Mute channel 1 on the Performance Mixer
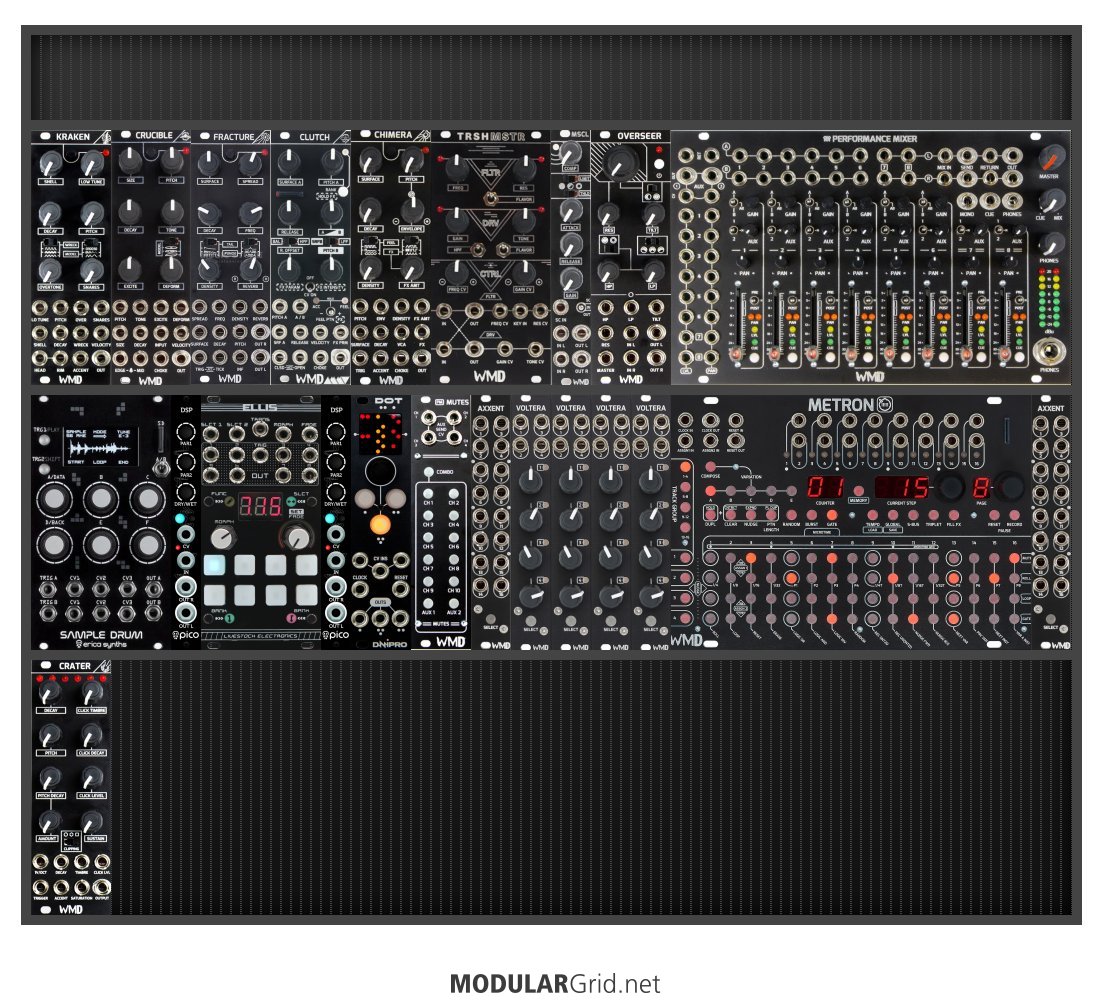 coord(757,360)
